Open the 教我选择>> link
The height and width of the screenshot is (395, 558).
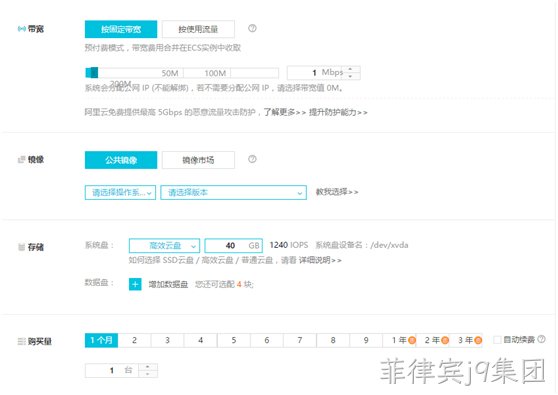(337, 192)
